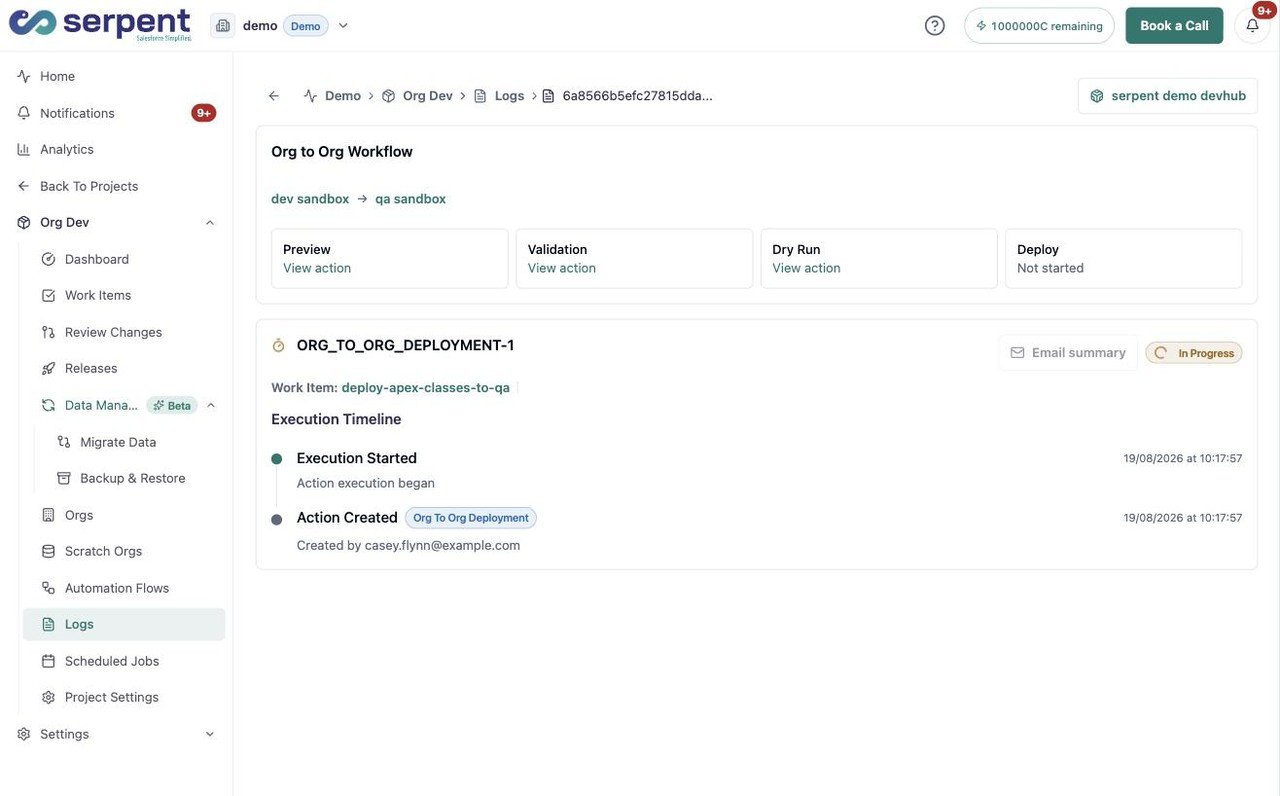Screen dimensions: 1280x796
Task: Click the In Progress status badge
Action: coord(1194,353)
